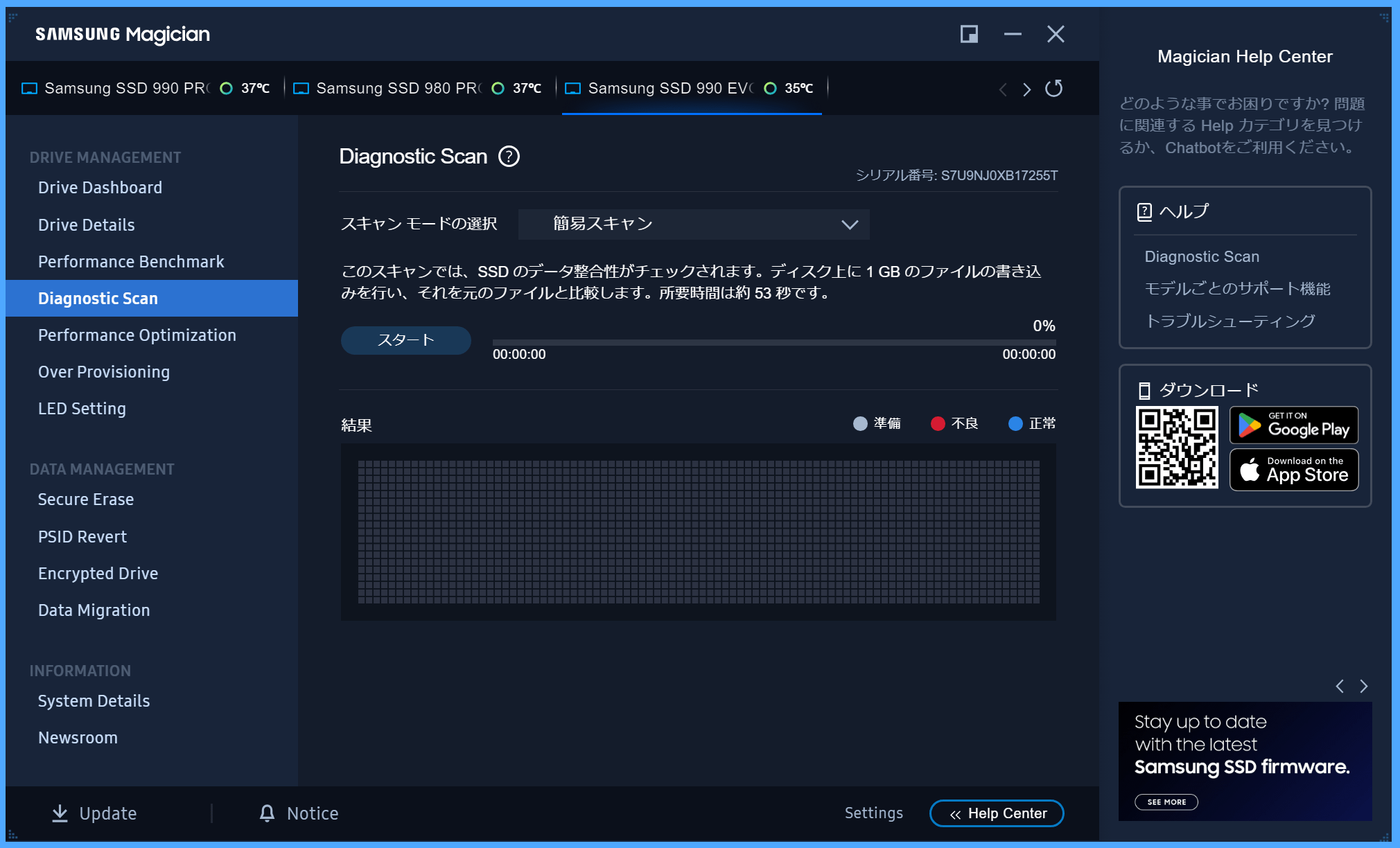
Task: Click the Notice label in the bottom bar
Action: (313, 813)
